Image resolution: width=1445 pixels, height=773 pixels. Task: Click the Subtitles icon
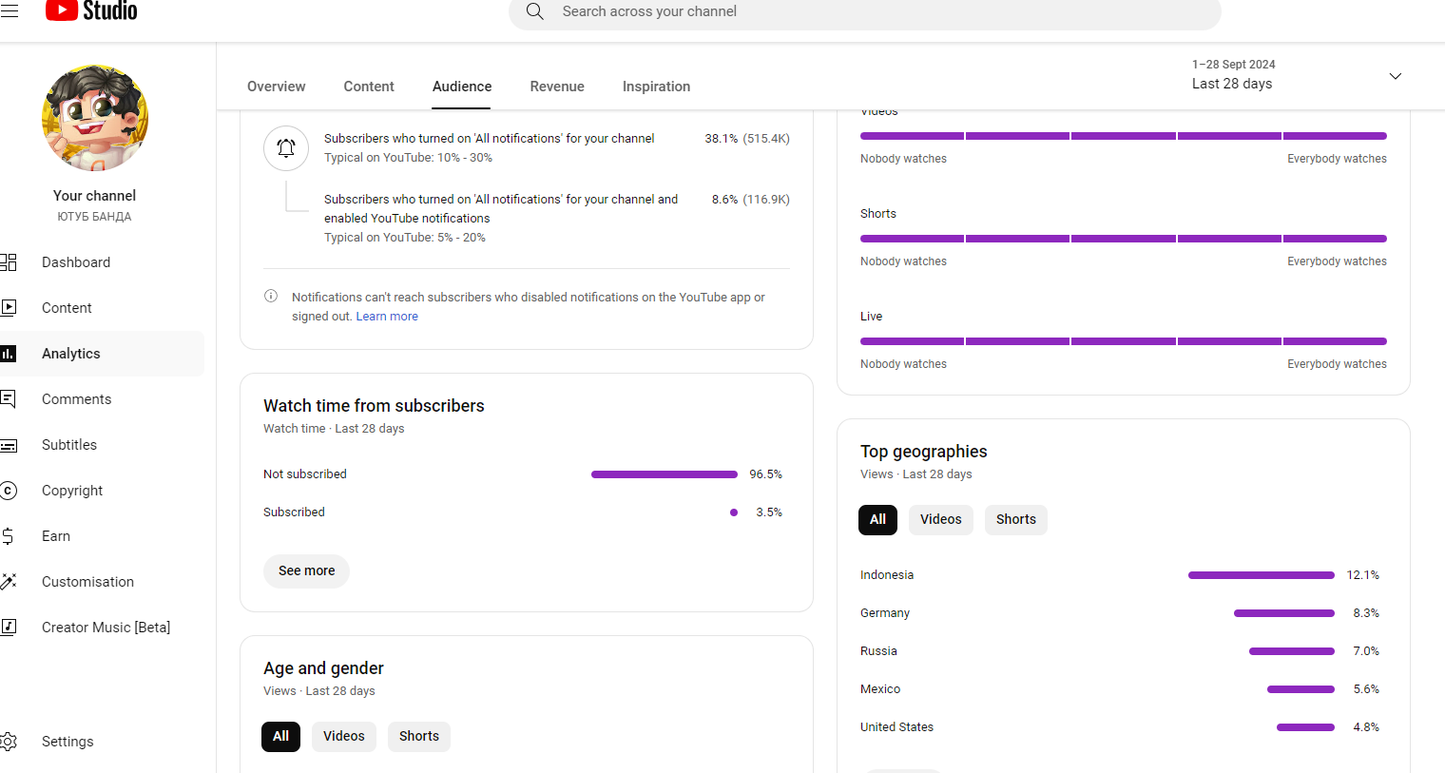click(x=8, y=445)
